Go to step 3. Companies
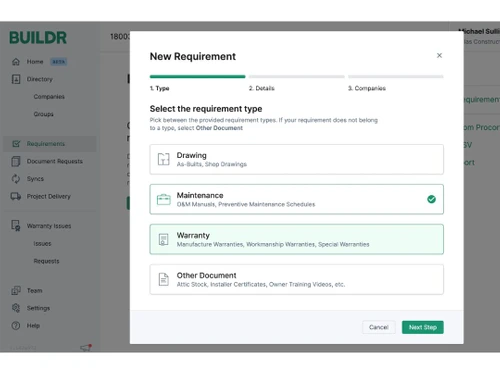 click(x=367, y=88)
